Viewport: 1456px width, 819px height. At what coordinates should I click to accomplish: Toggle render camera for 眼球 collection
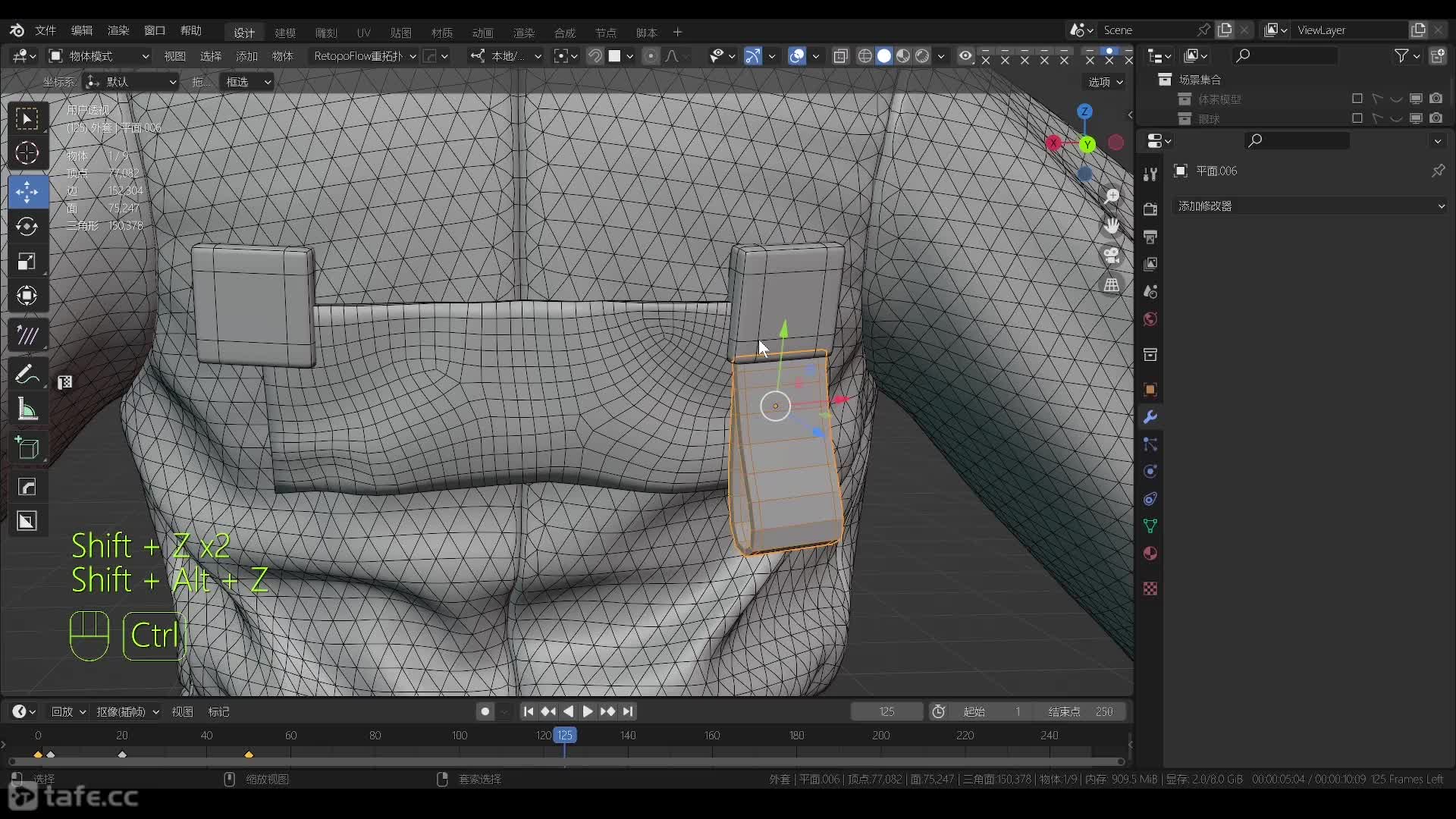click(x=1436, y=118)
